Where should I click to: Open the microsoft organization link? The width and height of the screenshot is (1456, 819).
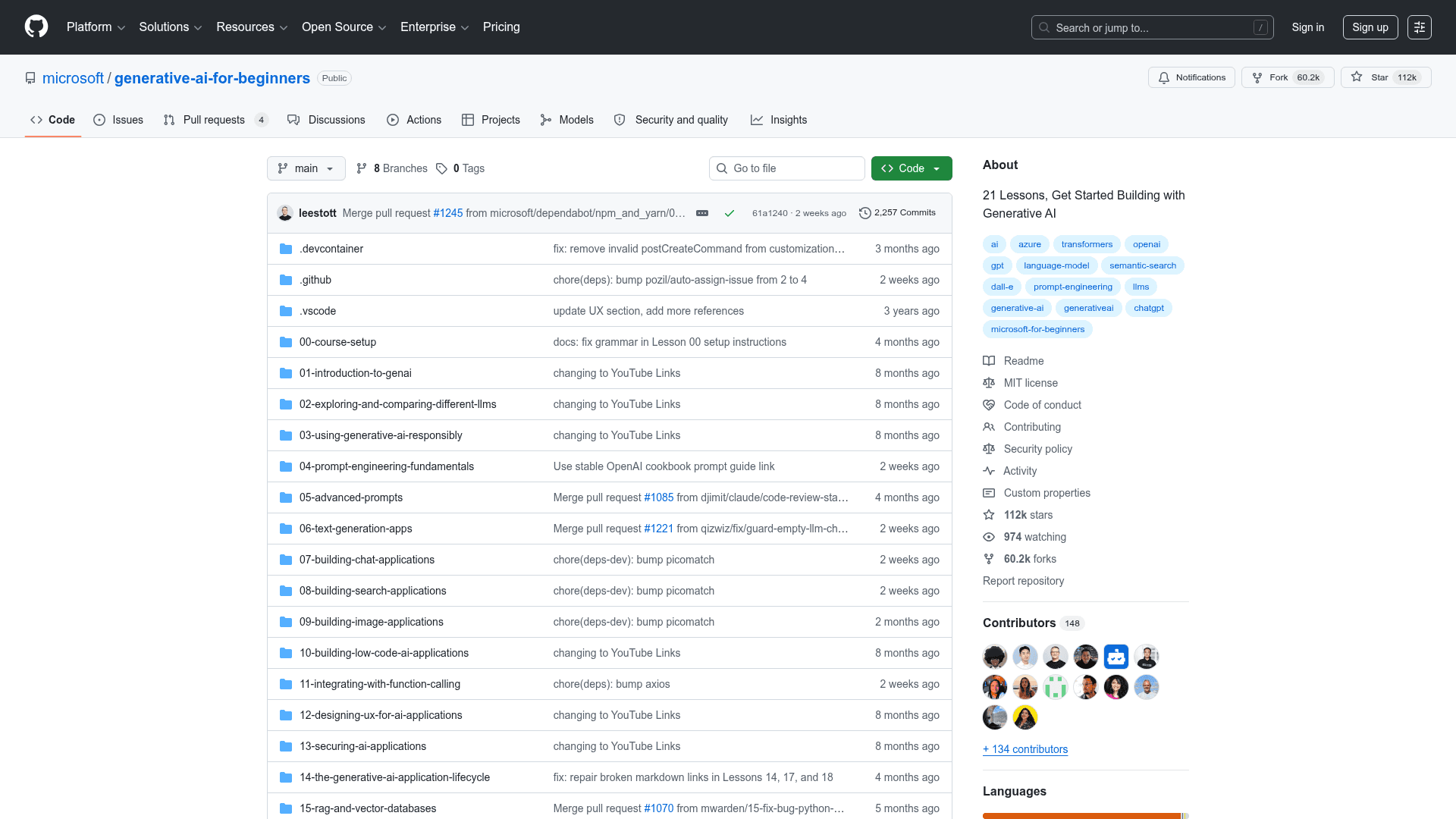pyautogui.click(x=73, y=78)
